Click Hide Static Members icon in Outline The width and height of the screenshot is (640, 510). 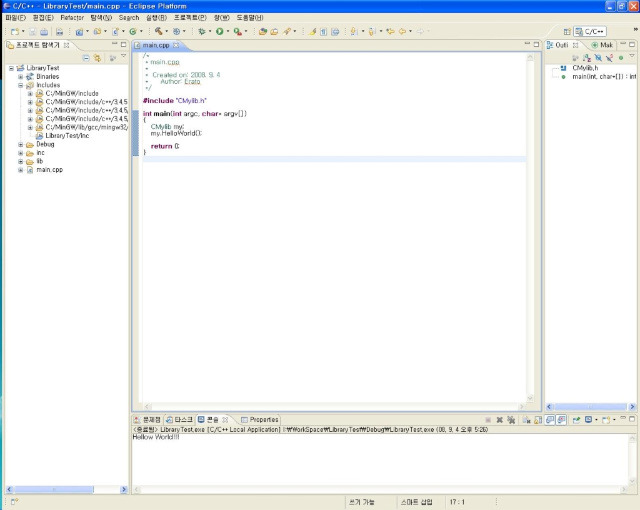click(609, 58)
